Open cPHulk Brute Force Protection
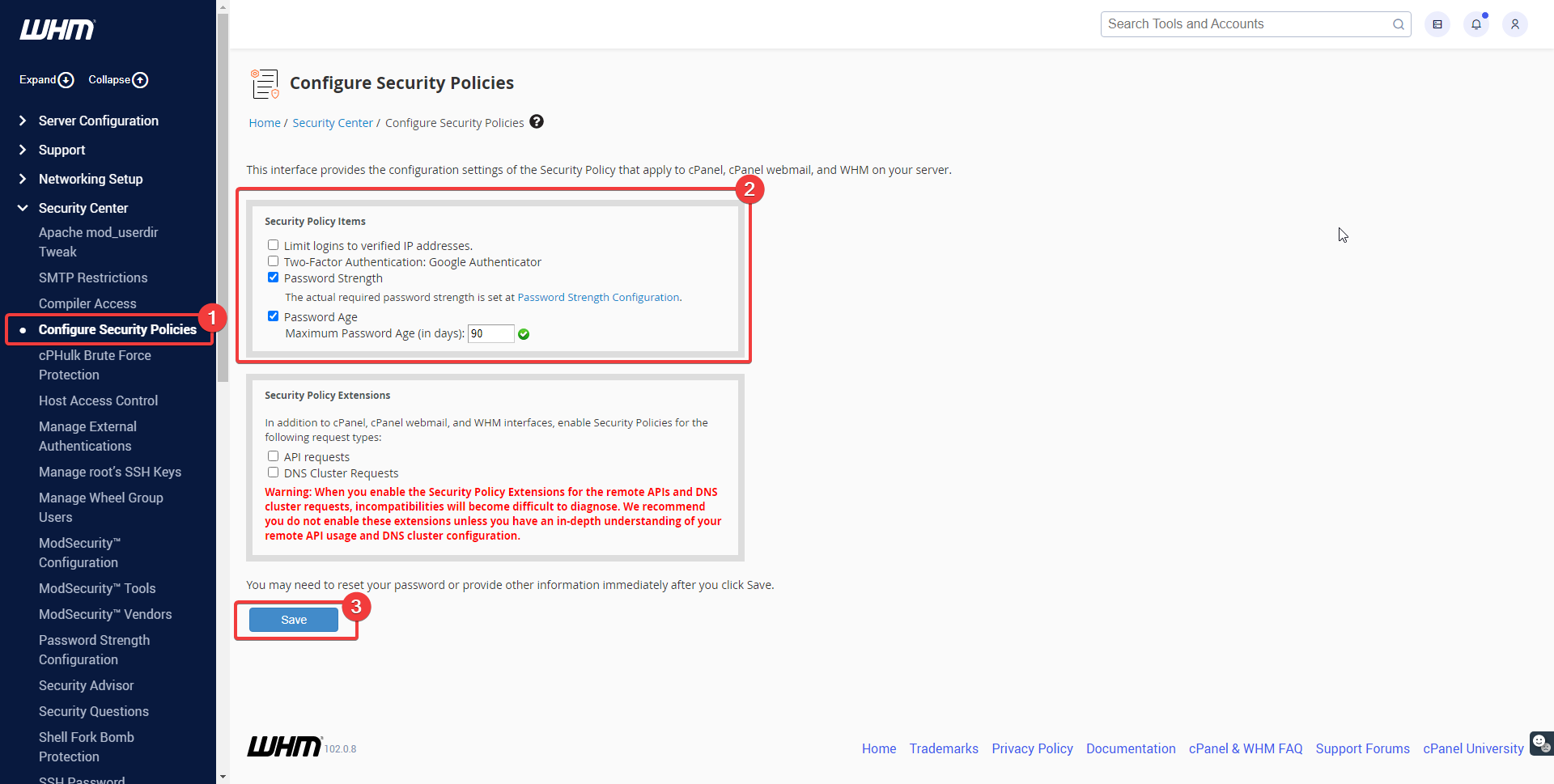This screenshot has height=784, width=1554. 95,365
